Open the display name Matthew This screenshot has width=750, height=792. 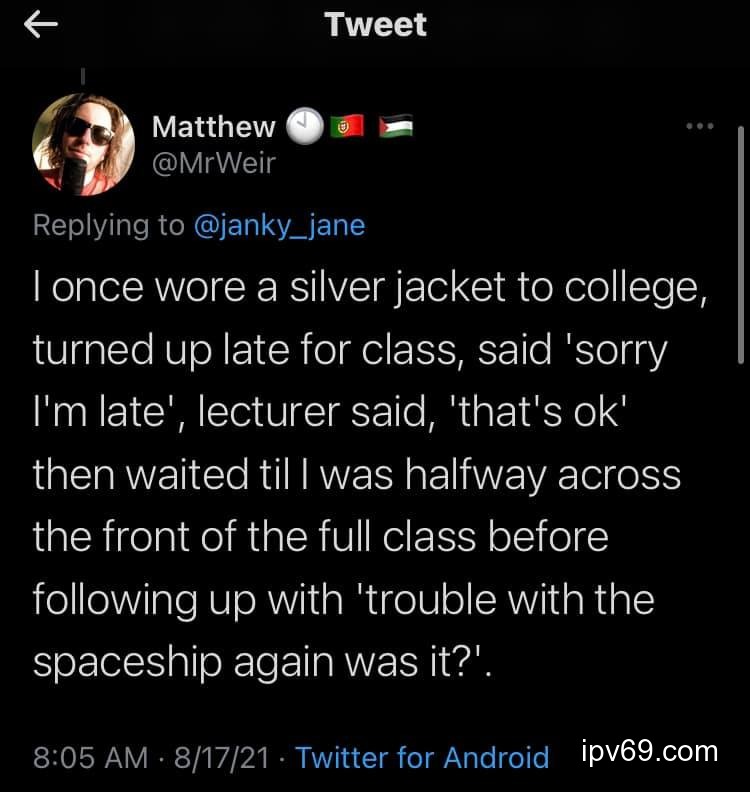point(213,126)
